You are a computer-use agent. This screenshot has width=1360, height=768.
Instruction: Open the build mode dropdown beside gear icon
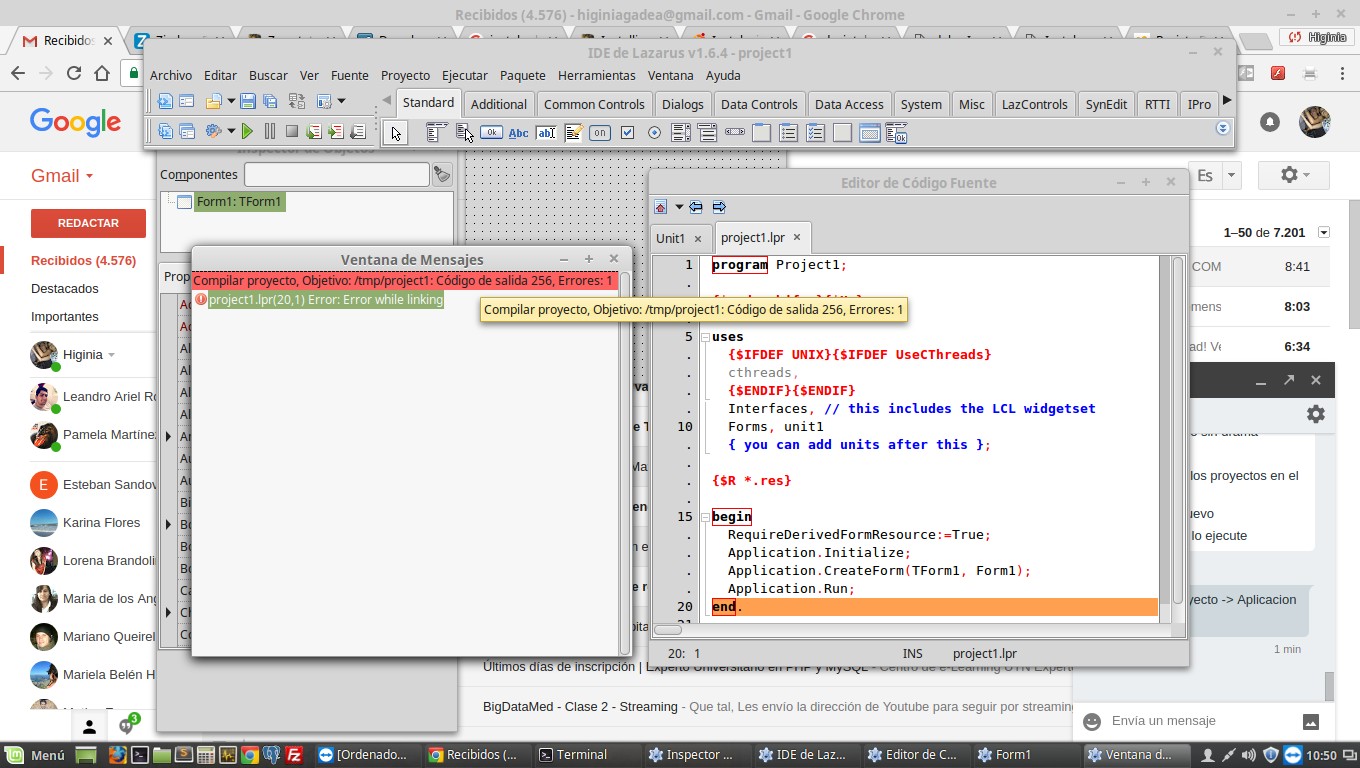[x=231, y=131]
